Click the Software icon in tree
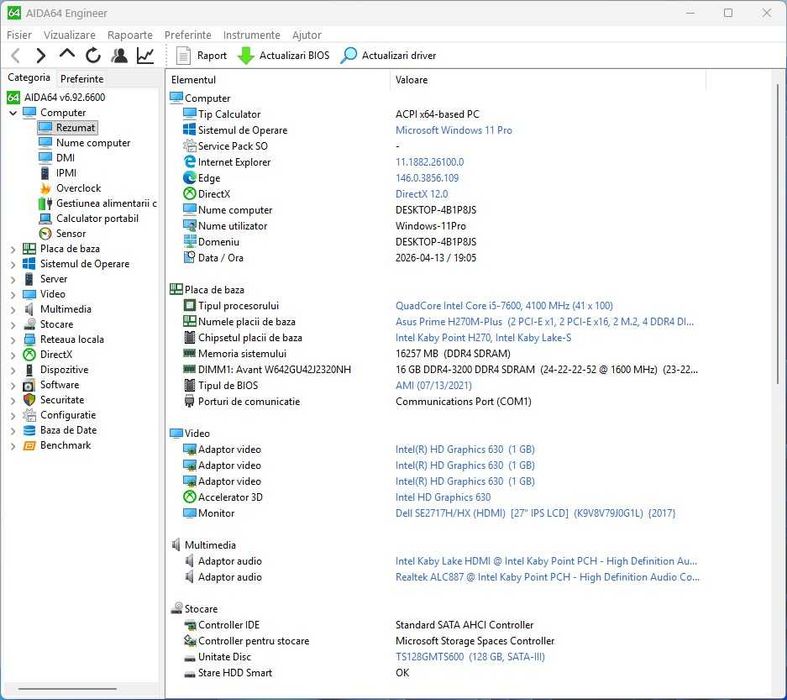The height and width of the screenshot is (700, 787). pos(29,385)
